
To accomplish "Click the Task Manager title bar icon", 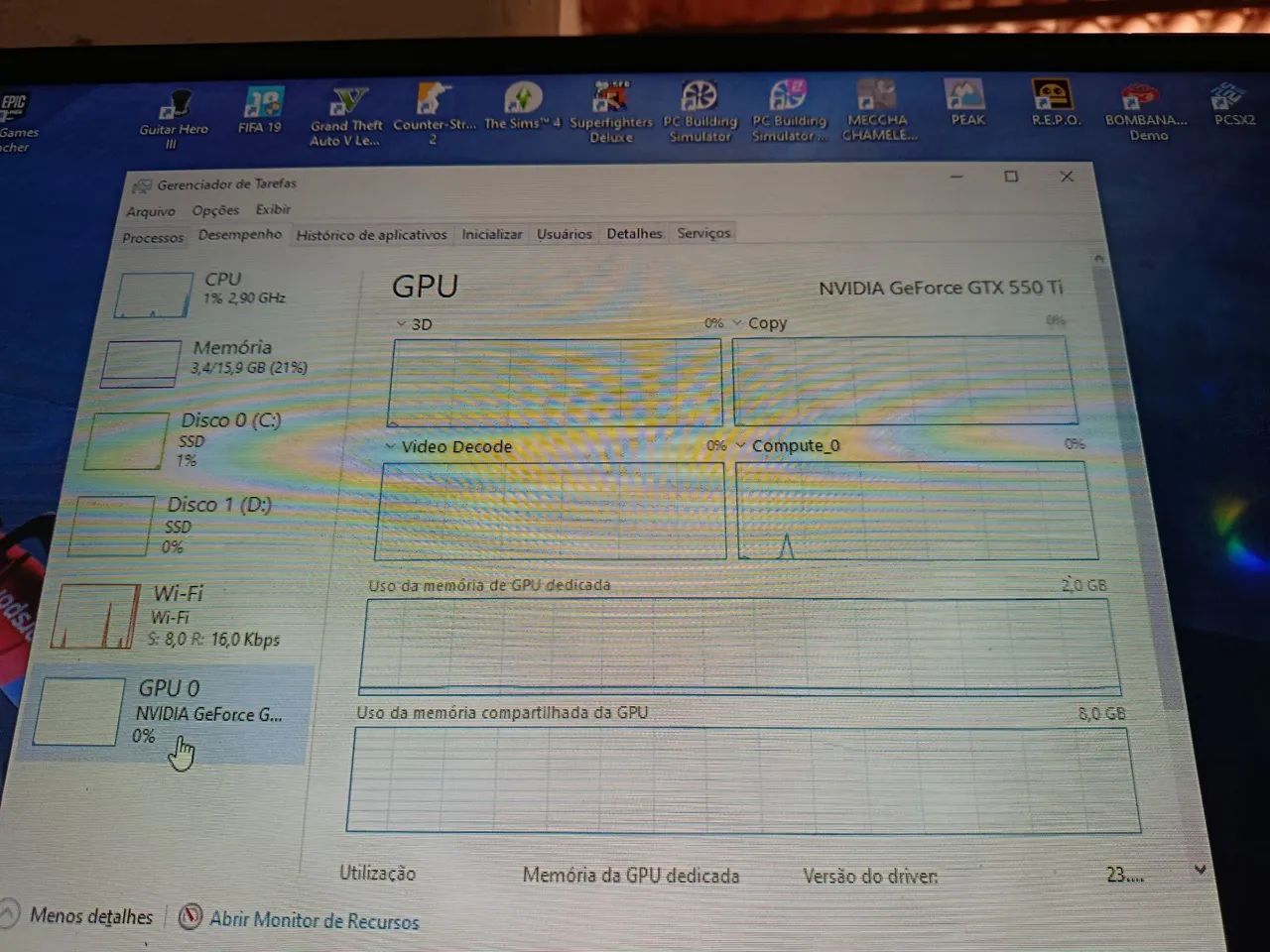I will (142, 185).
